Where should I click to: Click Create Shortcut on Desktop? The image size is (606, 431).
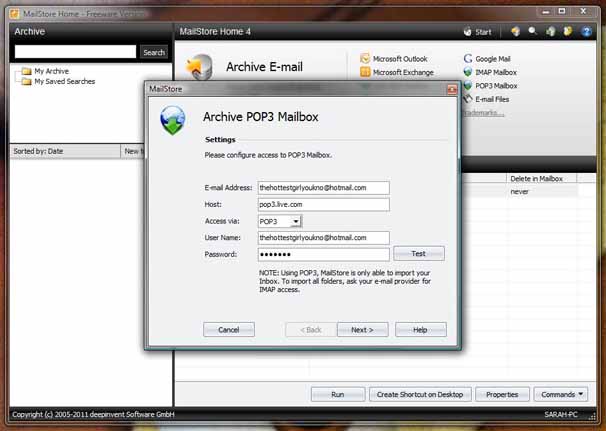tap(420, 394)
